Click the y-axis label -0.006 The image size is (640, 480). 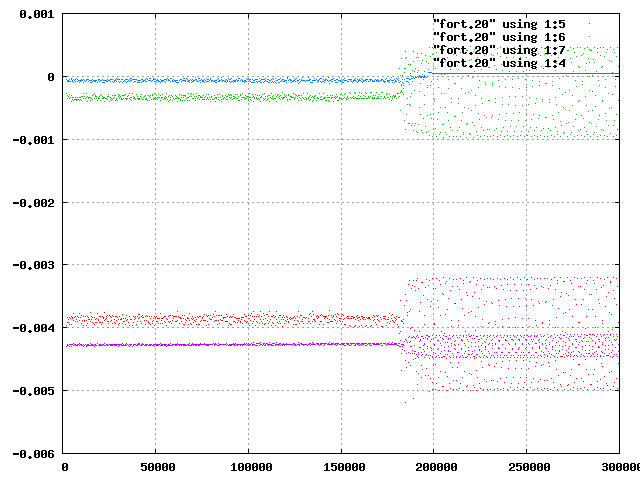pyautogui.click(x=33, y=454)
